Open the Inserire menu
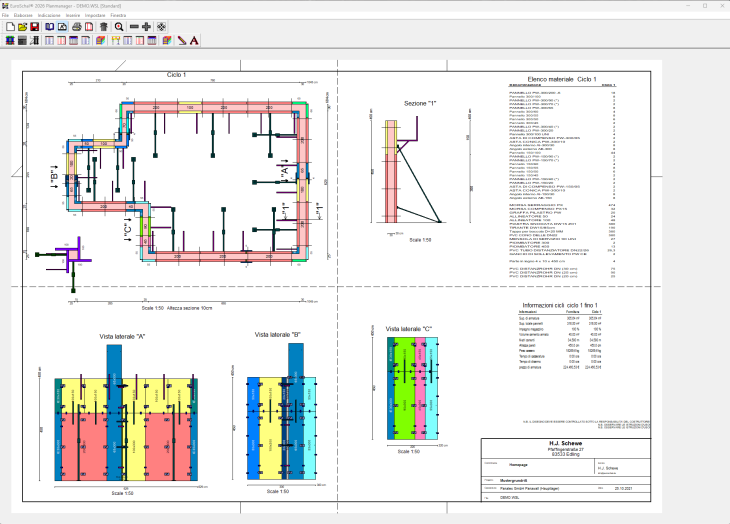Screen dimensions: 730x524 pyautogui.click(x=73, y=15)
